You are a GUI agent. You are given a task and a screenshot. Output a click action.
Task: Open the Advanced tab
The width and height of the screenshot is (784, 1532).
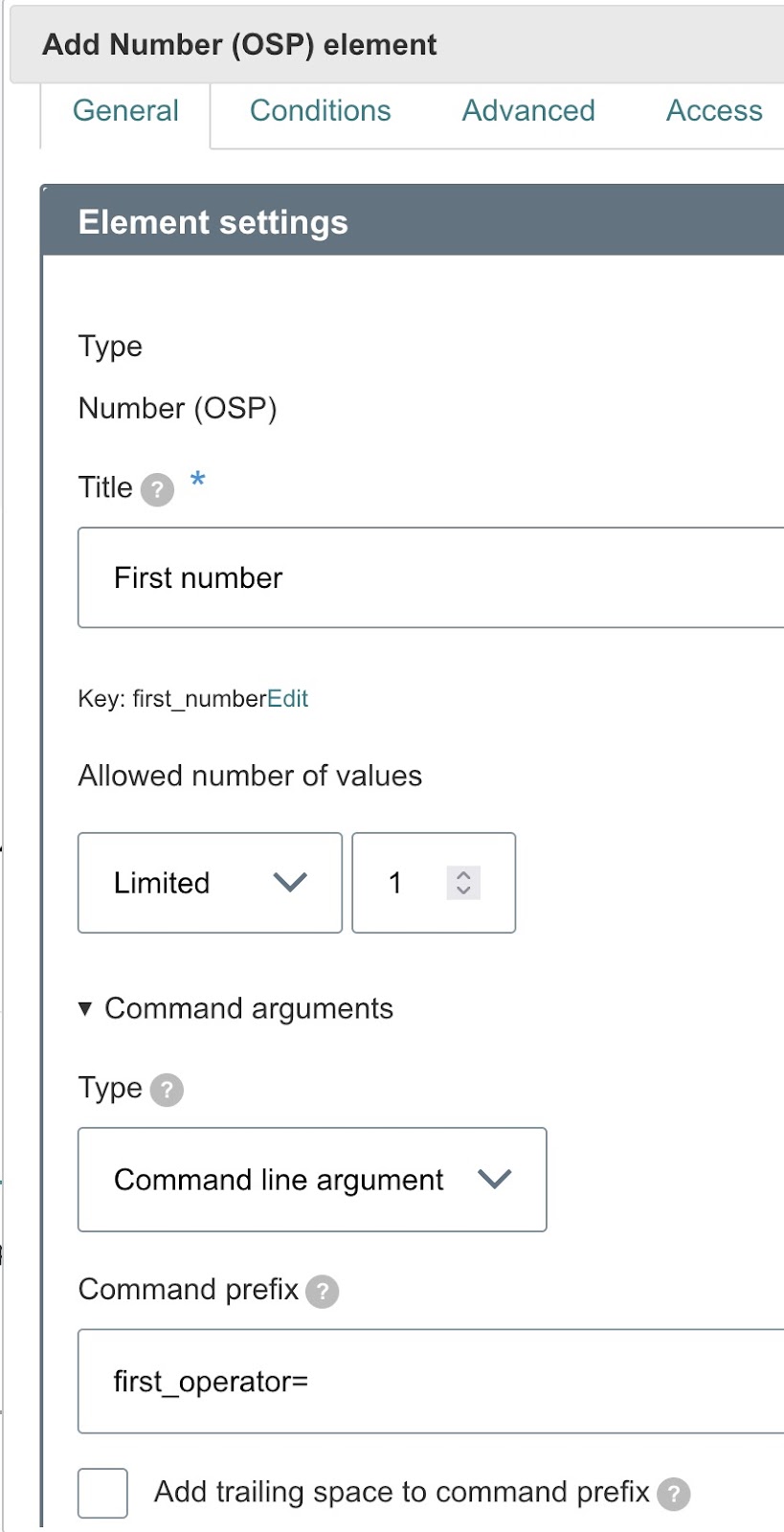(x=528, y=111)
